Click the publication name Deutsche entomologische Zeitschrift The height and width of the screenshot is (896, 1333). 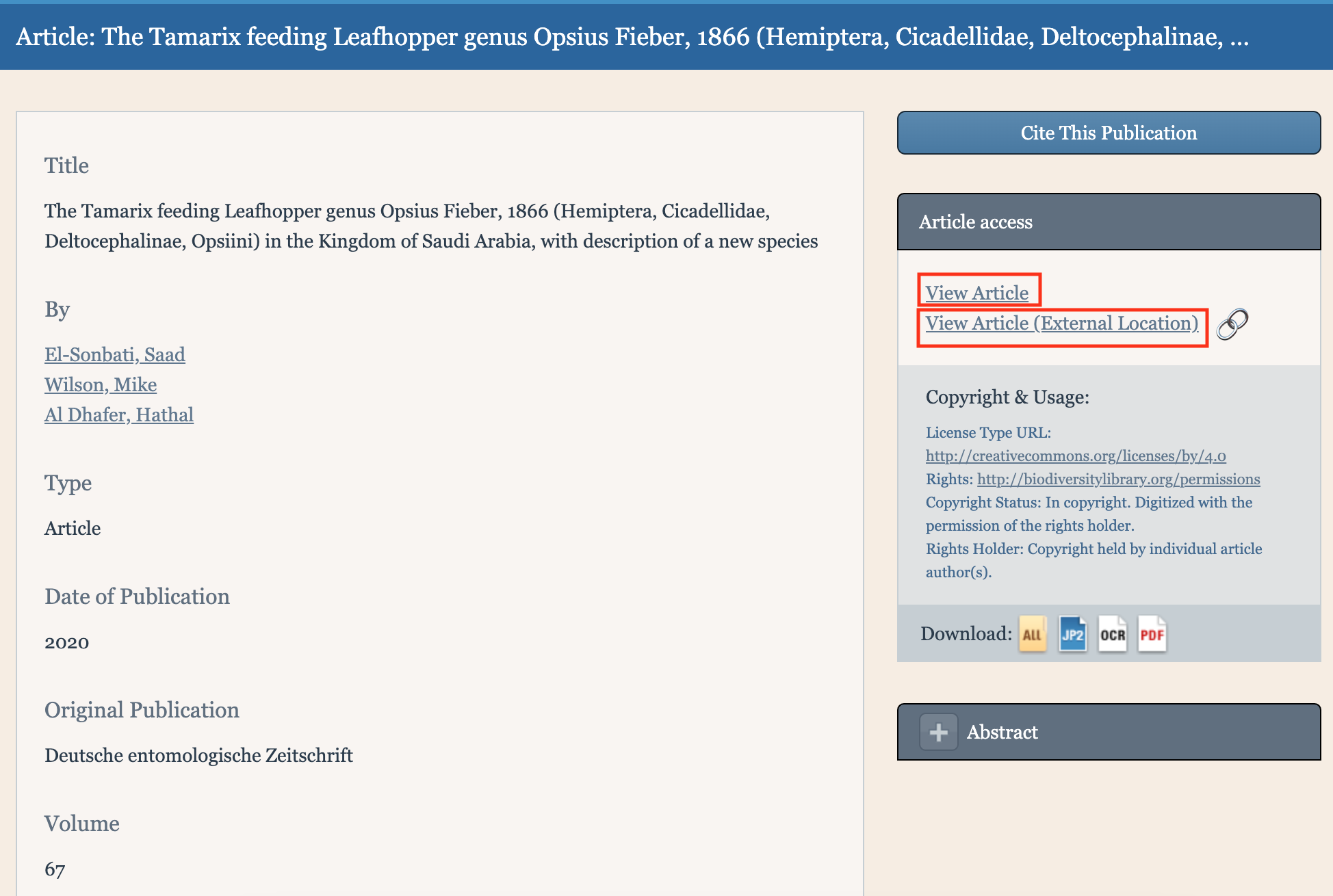click(198, 755)
